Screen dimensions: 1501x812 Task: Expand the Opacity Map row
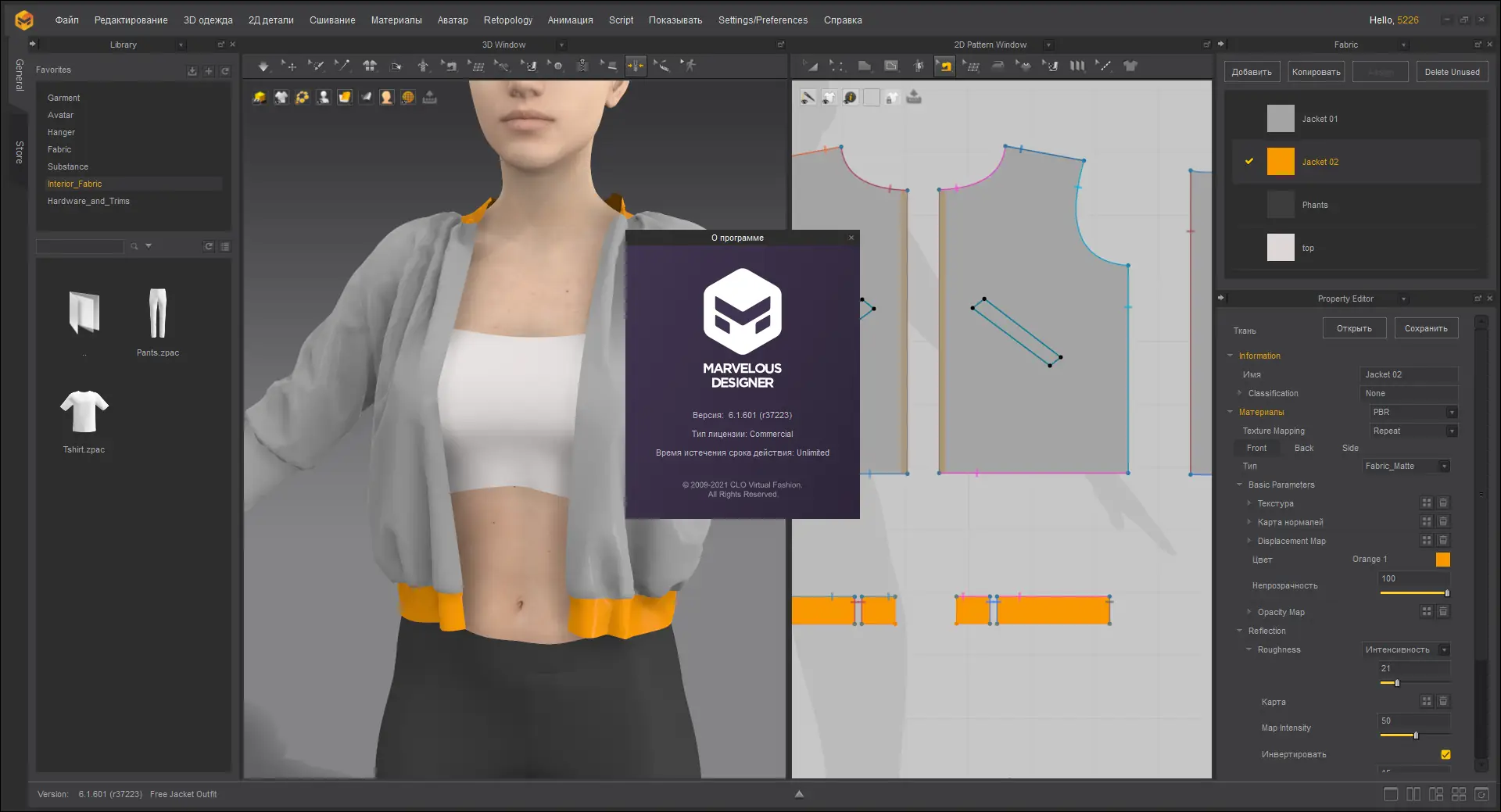coord(1248,612)
